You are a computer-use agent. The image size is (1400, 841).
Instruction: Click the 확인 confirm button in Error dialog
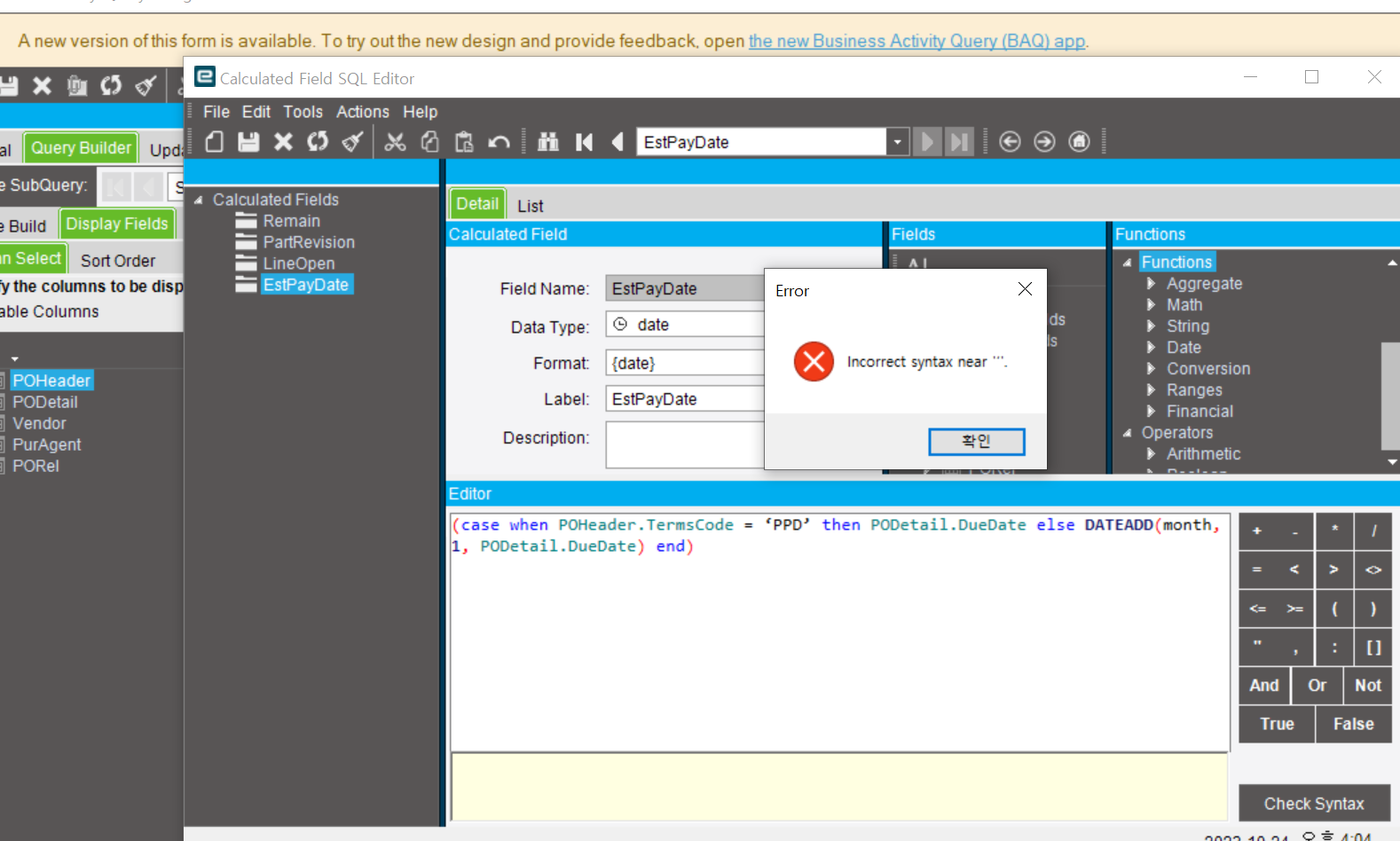(976, 442)
